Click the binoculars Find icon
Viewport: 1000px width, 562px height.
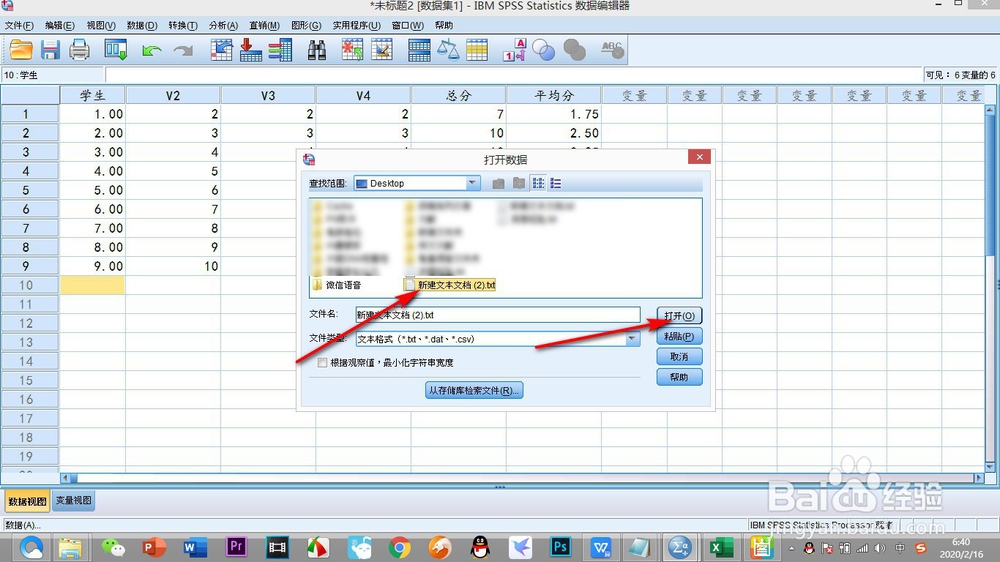[x=317, y=50]
